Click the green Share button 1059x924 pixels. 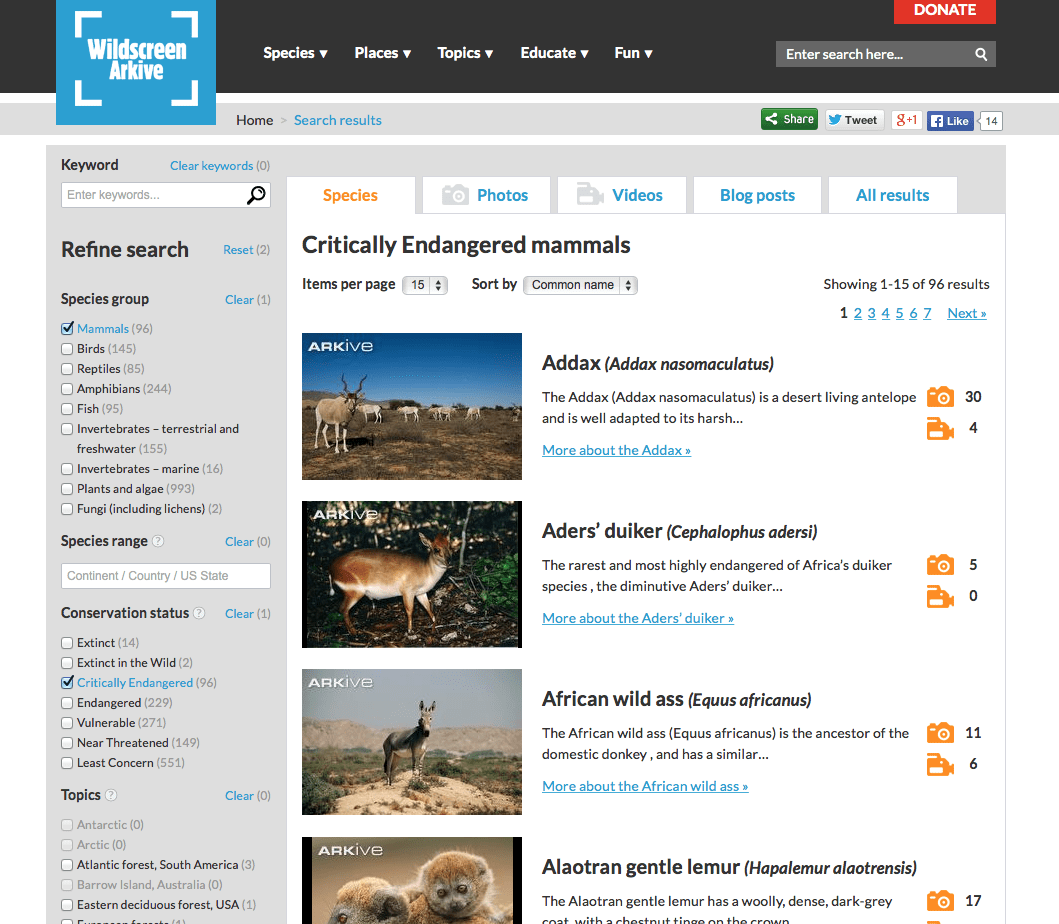(x=789, y=120)
